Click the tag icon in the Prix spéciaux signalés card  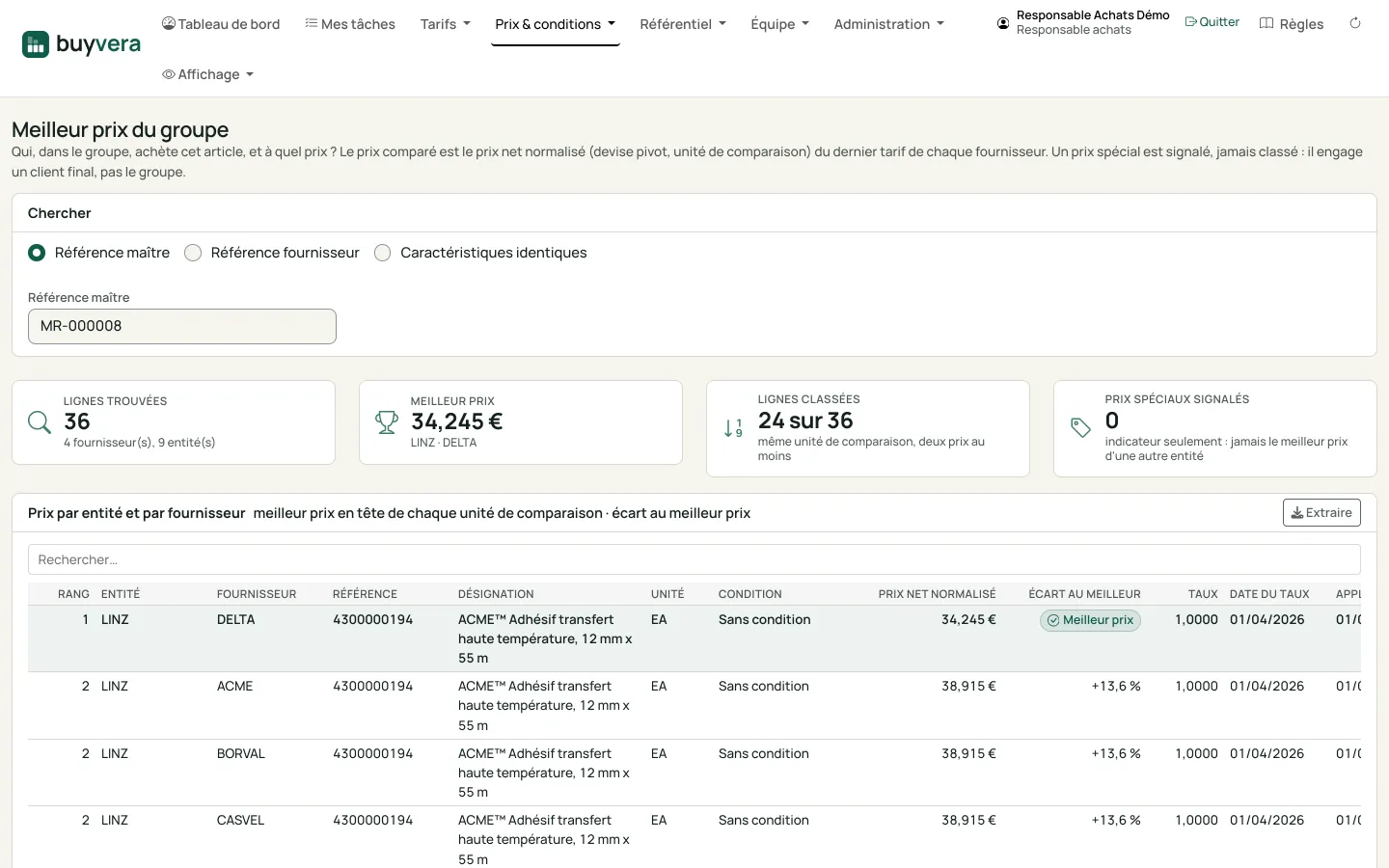tap(1081, 428)
